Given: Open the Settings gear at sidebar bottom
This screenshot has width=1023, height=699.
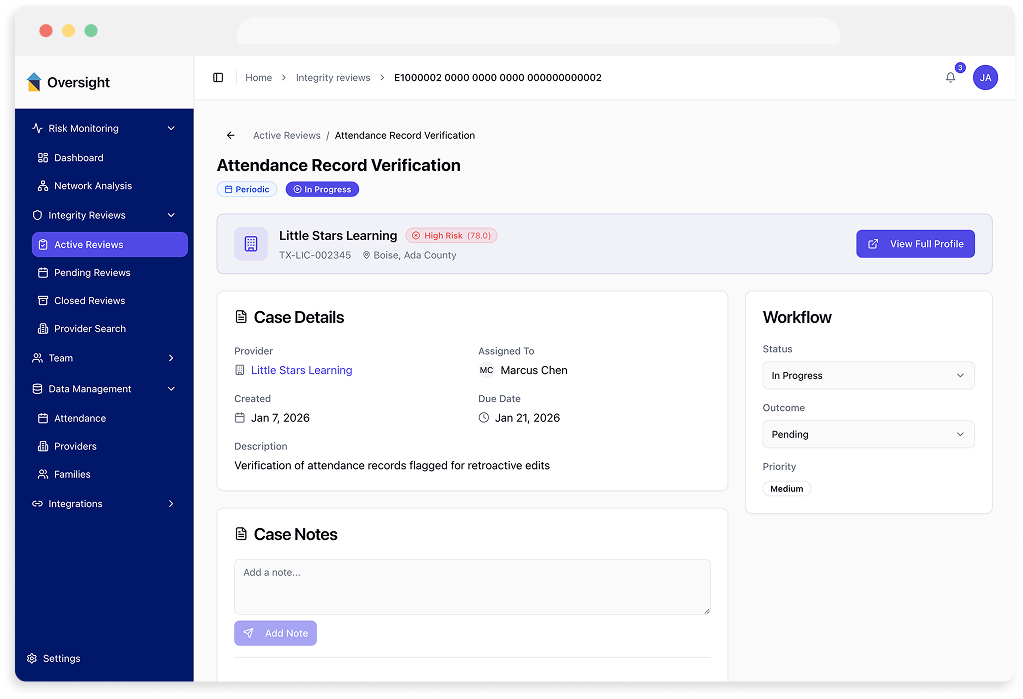Looking at the screenshot, I should pos(31,658).
